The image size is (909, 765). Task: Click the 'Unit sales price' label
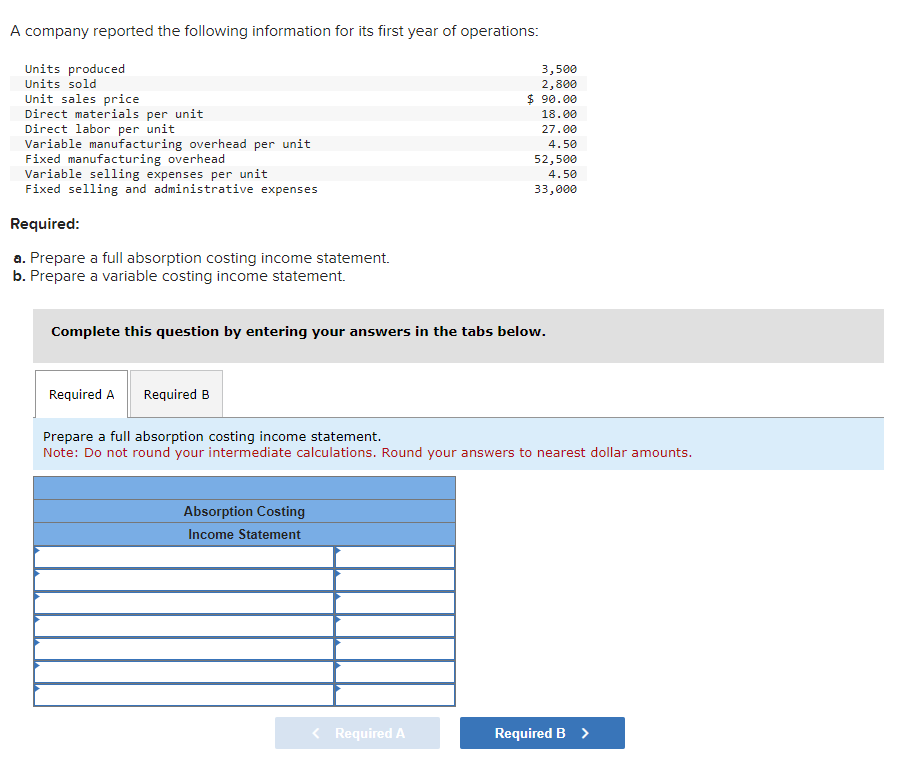click(x=82, y=99)
